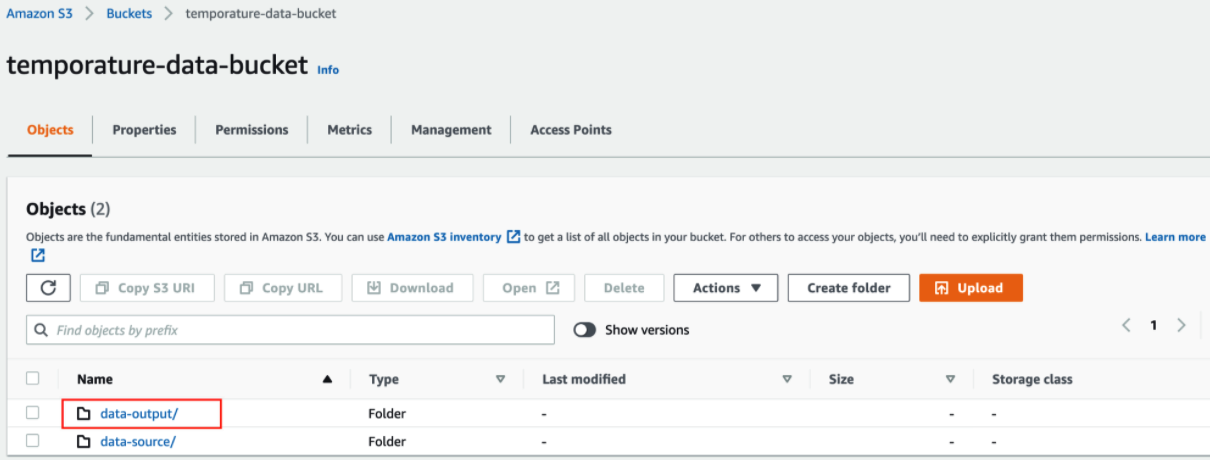This screenshot has width=1210, height=460.
Task: Click the Amazon S3 inventory external link icon
Action: [513, 237]
